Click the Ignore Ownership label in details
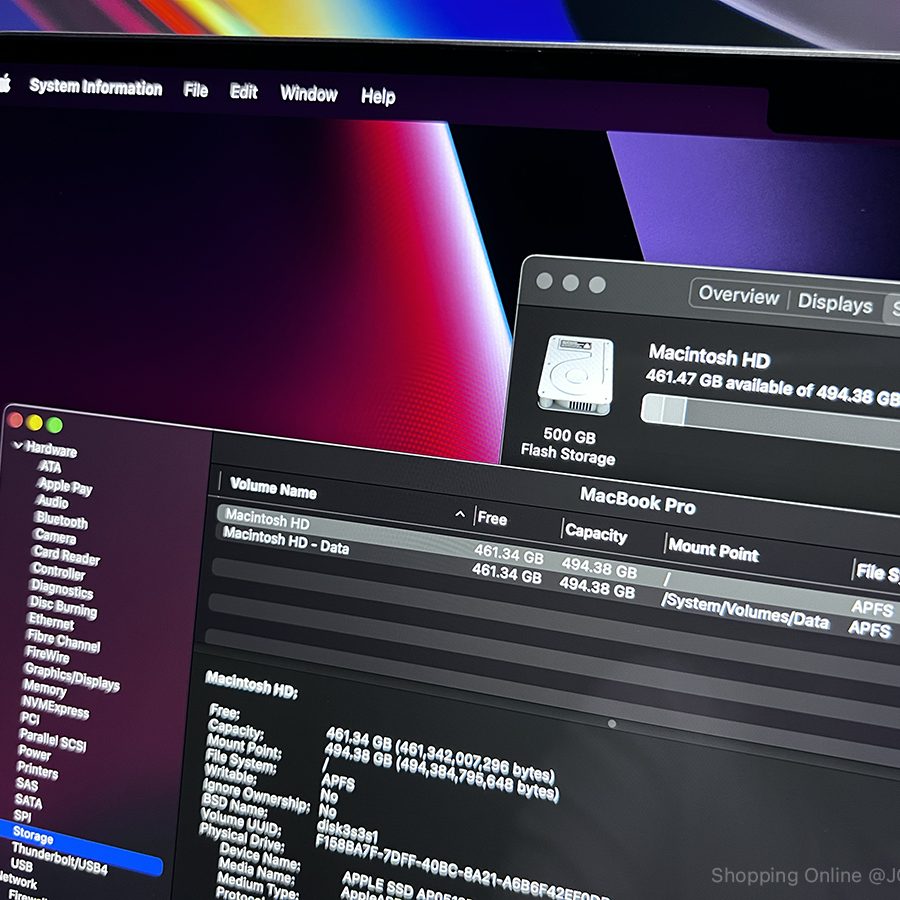This screenshot has width=900, height=900. (257, 796)
